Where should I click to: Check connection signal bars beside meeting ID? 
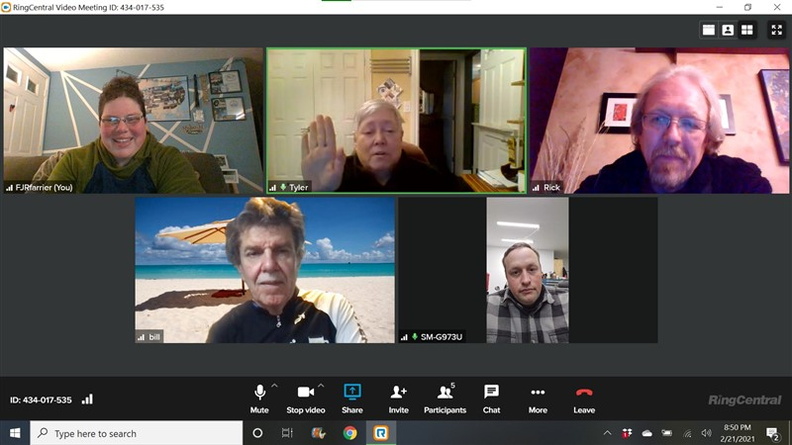(87, 400)
